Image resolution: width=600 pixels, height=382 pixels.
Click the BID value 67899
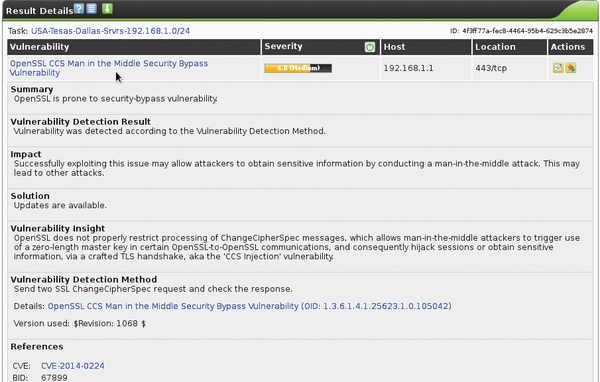click(54, 377)
